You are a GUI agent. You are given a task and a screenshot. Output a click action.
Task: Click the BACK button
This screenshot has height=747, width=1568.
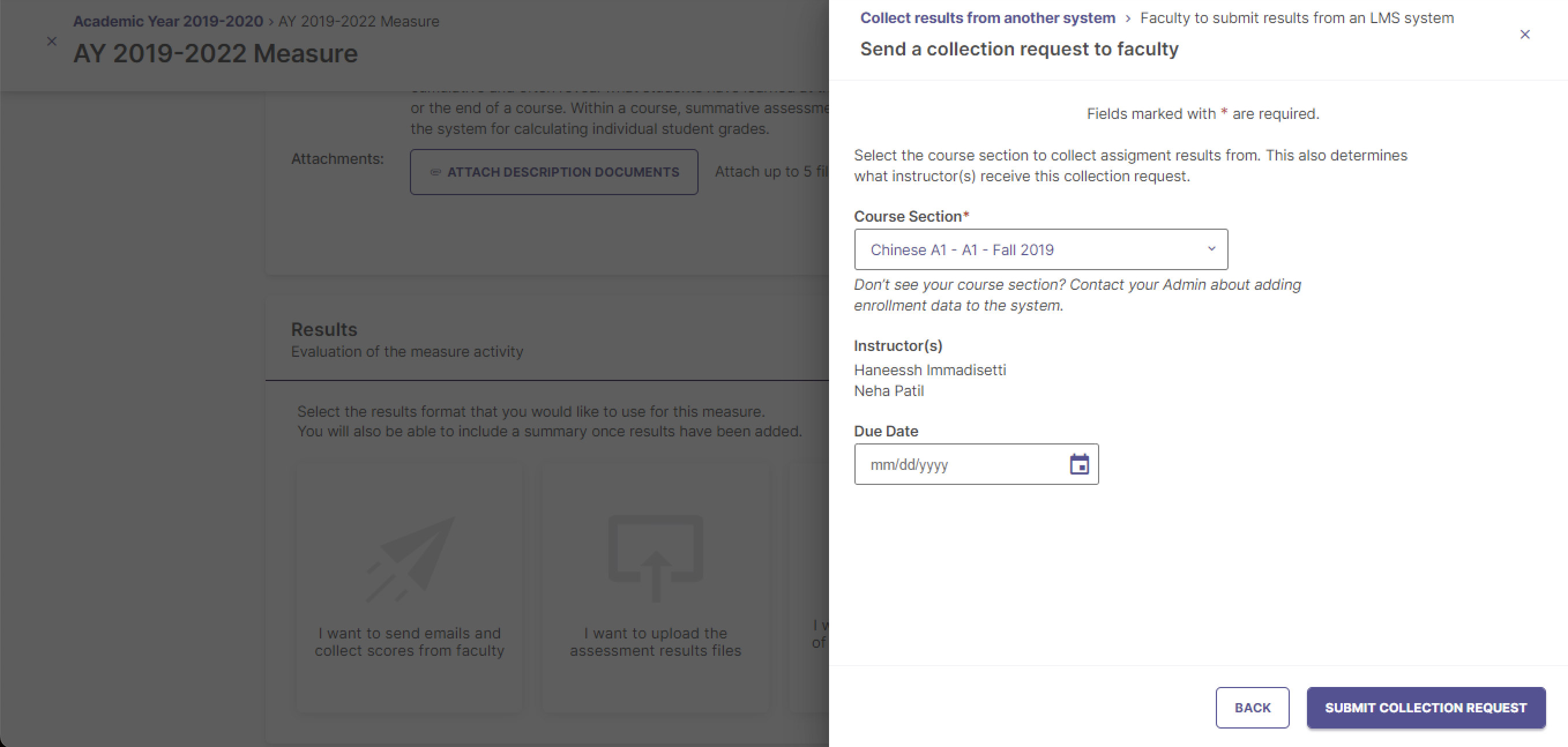click(1252, 707)
